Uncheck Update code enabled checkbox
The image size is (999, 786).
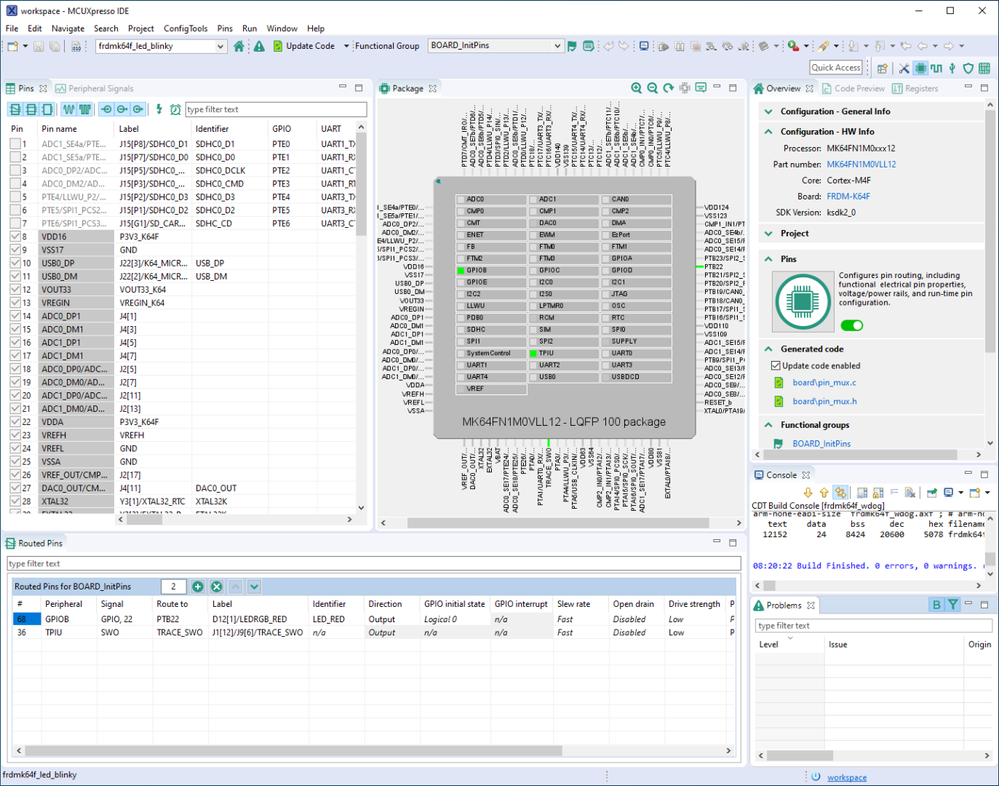[776, 366]
